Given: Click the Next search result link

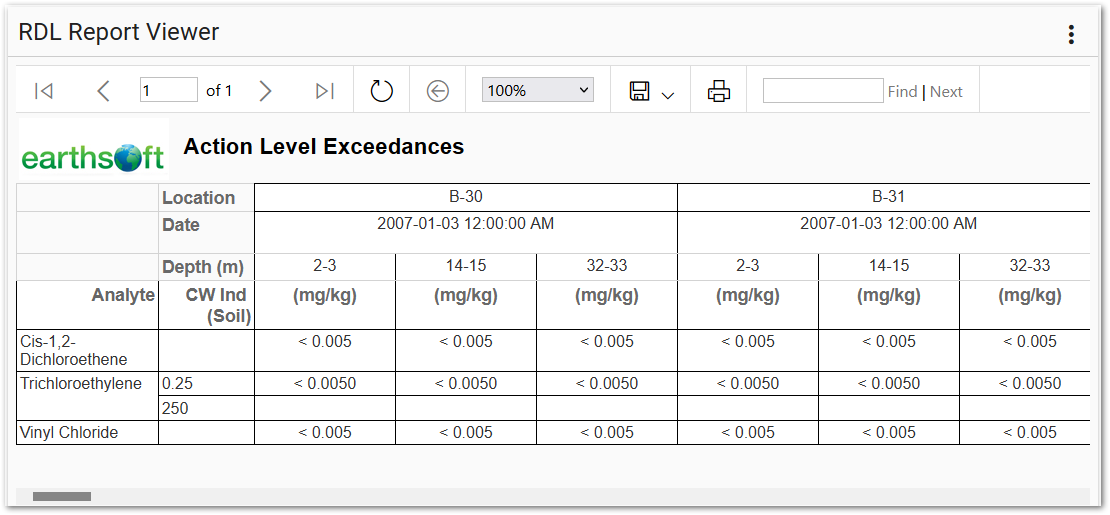Looking at the screenshot, I should click(x=946, y=91).
